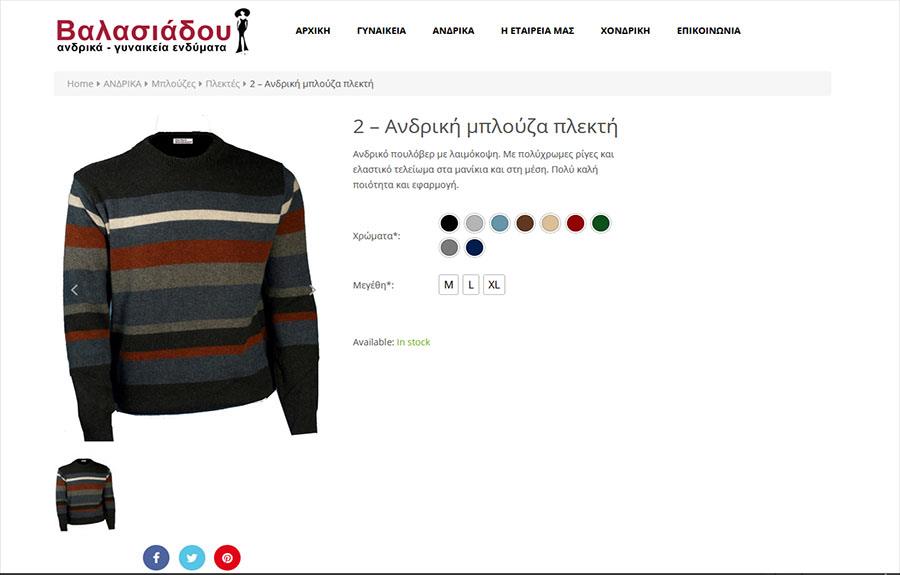Choose size XL option
Screen dimensions: 900x575
point(494,285)
